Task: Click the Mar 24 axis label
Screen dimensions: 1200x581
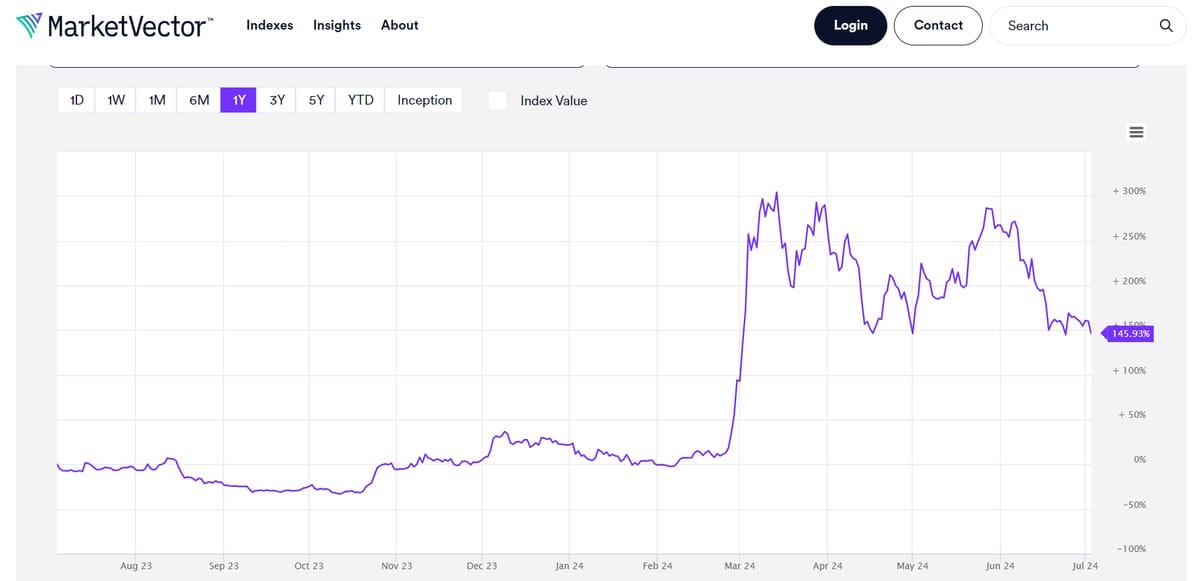Action: (x=739, y=566)
